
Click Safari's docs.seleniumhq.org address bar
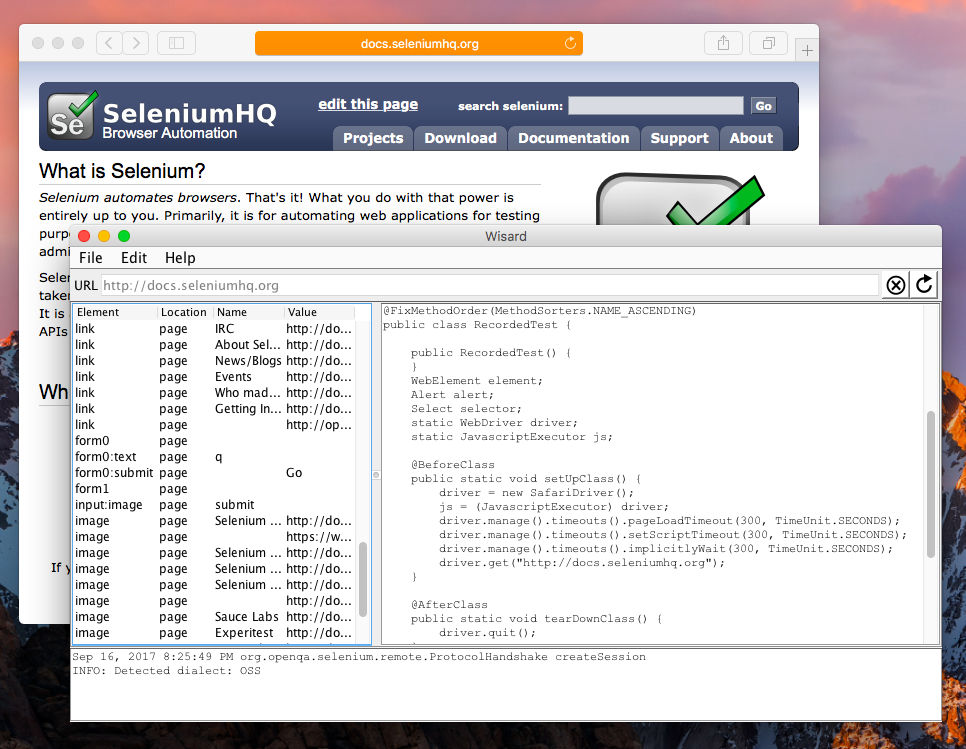(x=419, y=43)
